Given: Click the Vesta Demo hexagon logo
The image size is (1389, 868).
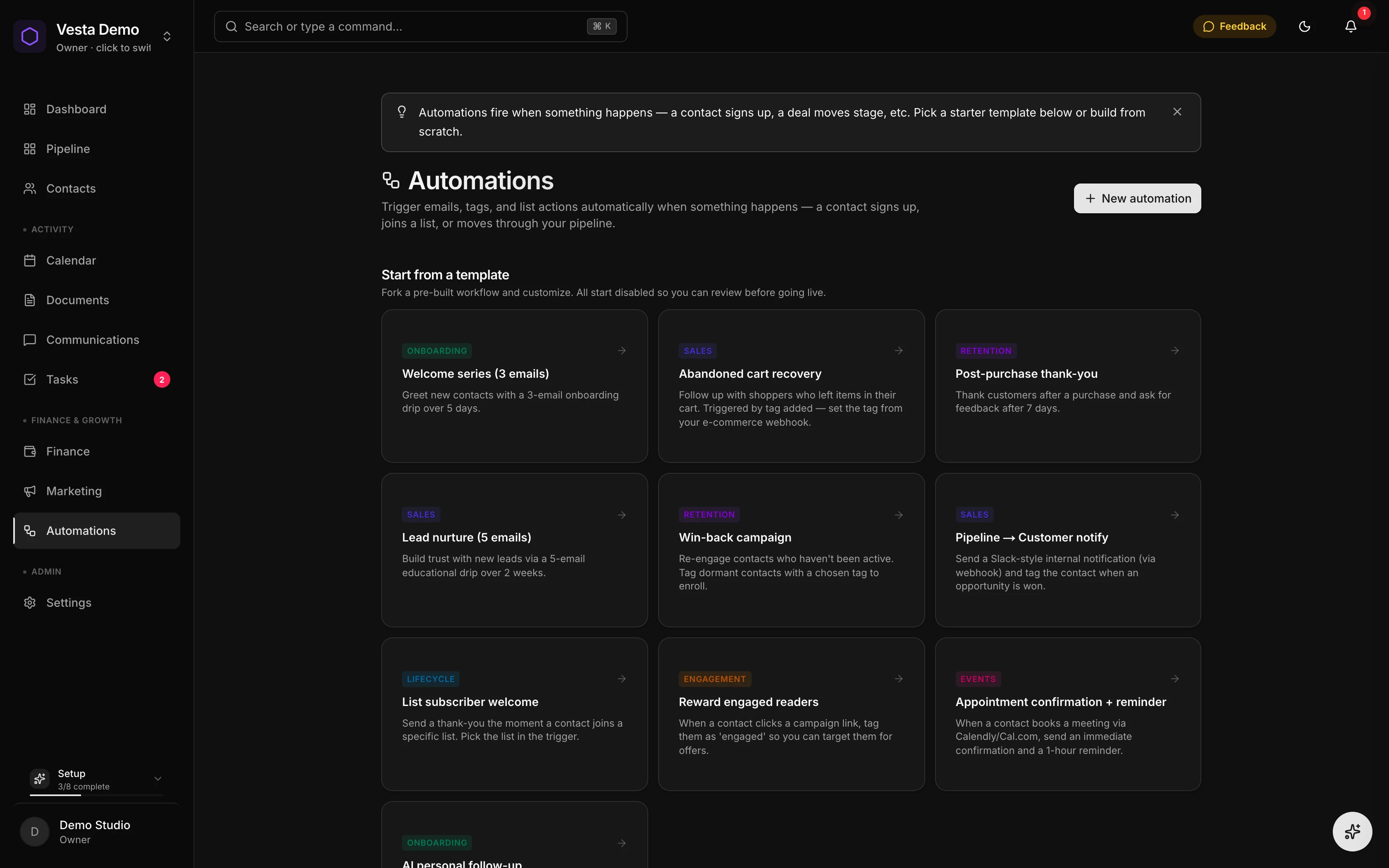Looking at the screenshot, I should 30,37.
